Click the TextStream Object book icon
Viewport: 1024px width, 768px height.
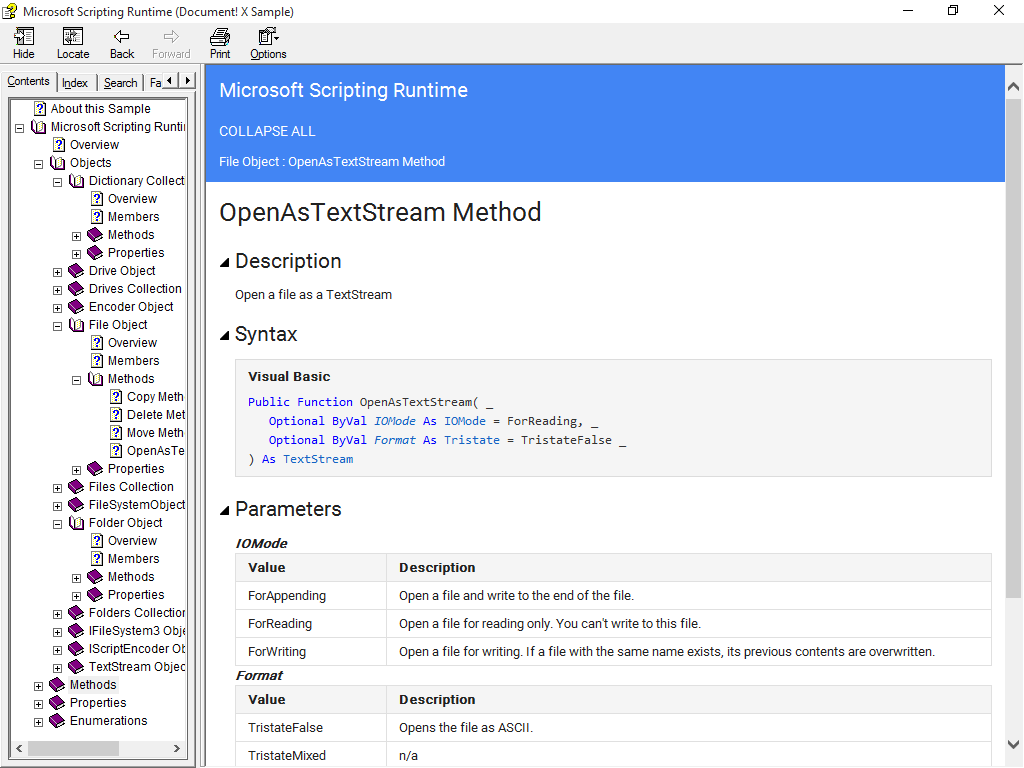[x=76, y=667]
